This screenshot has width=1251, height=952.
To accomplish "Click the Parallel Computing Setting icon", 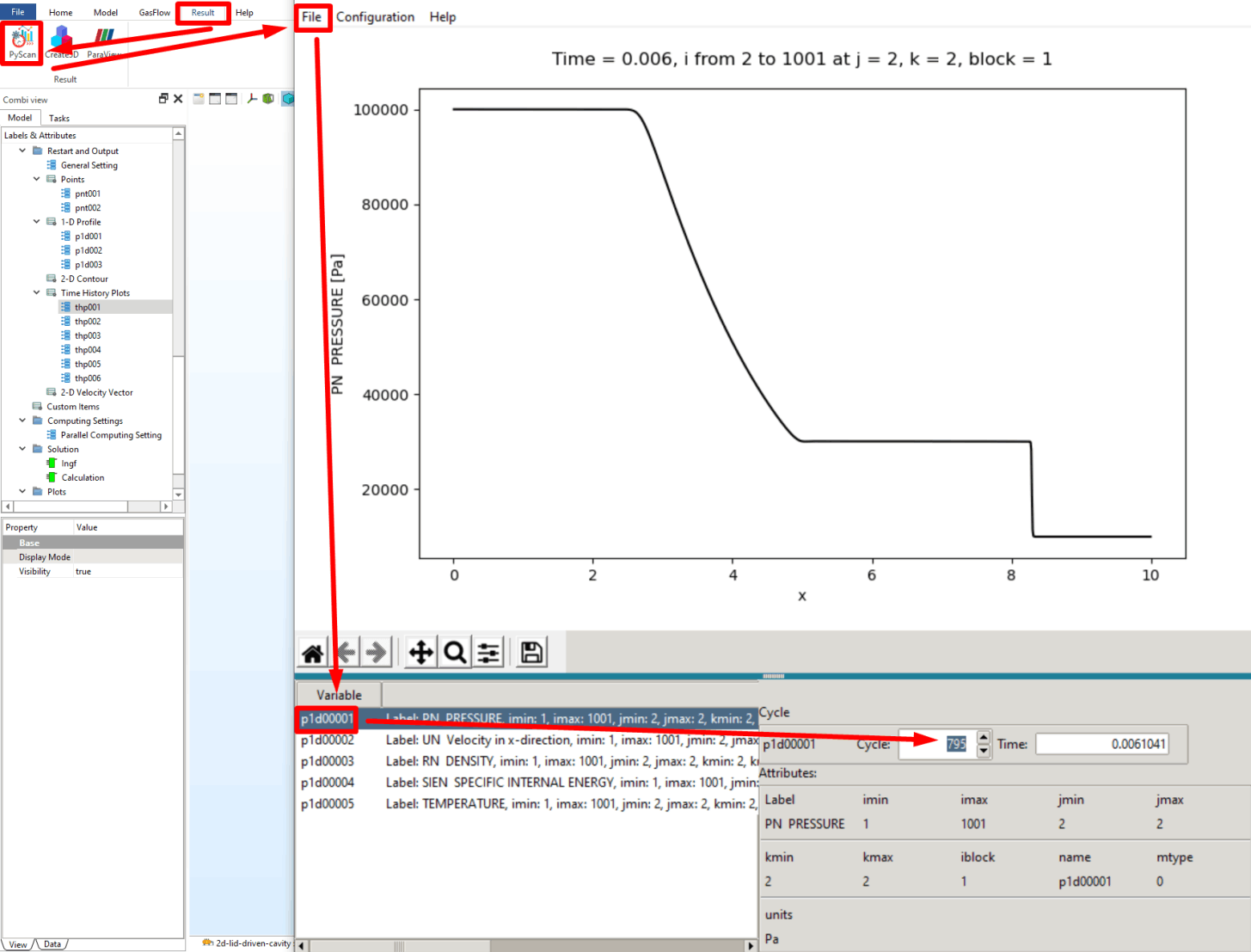I will click(52, 435).
